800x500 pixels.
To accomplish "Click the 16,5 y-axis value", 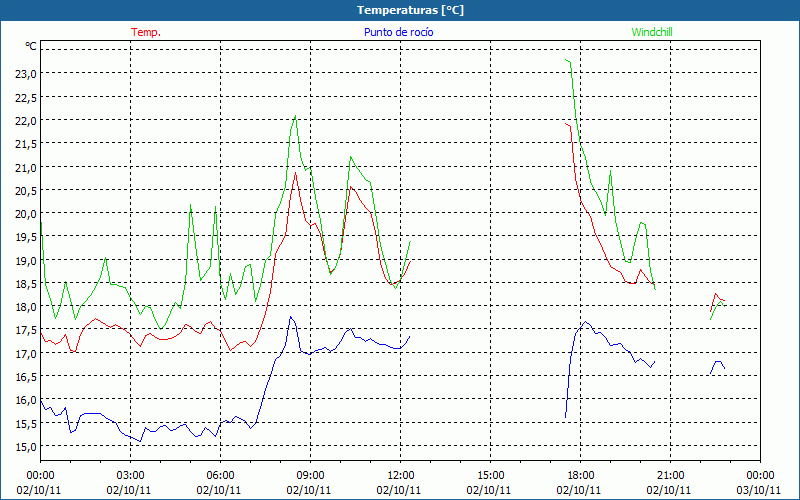I will 26,377.
